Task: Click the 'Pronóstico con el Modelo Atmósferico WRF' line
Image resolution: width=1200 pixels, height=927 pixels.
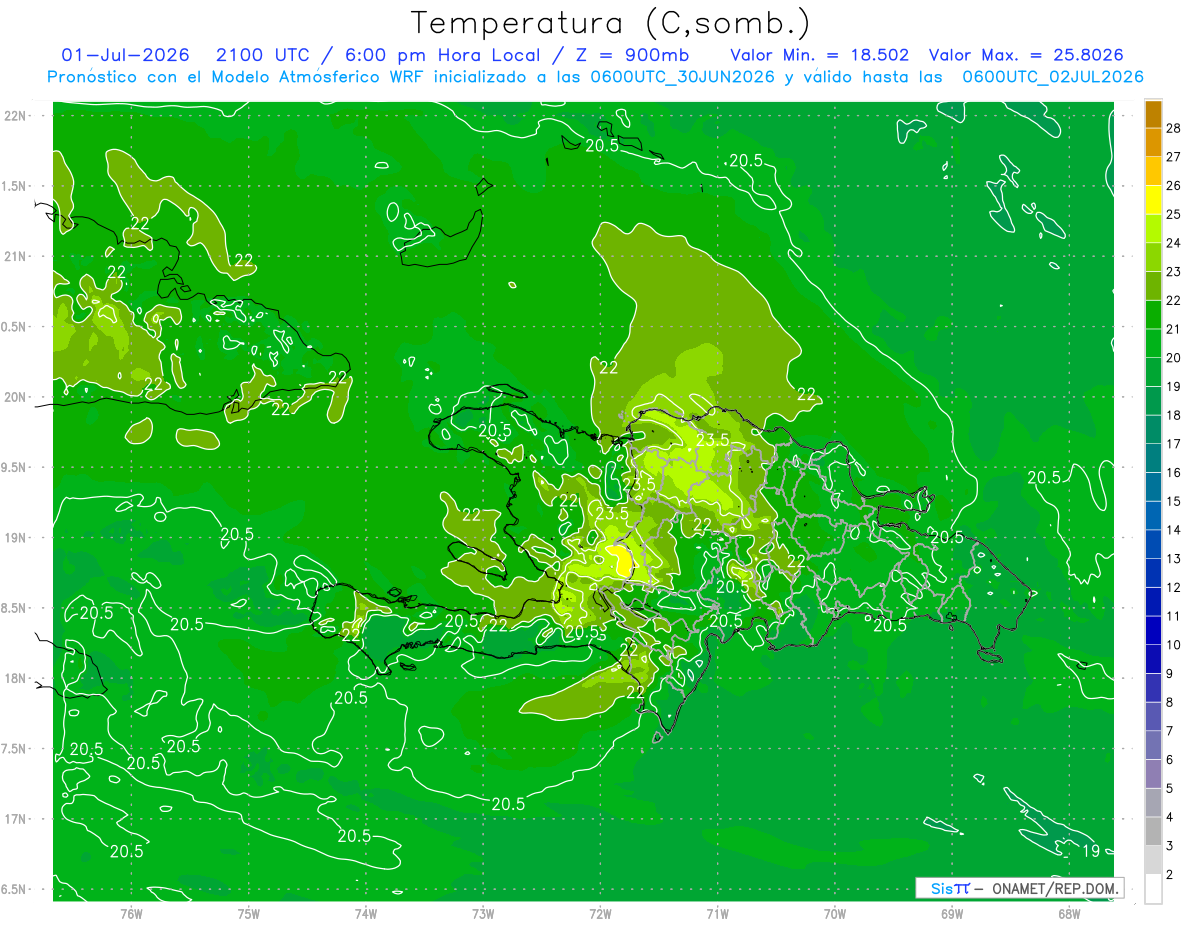Action: point(237,77)
